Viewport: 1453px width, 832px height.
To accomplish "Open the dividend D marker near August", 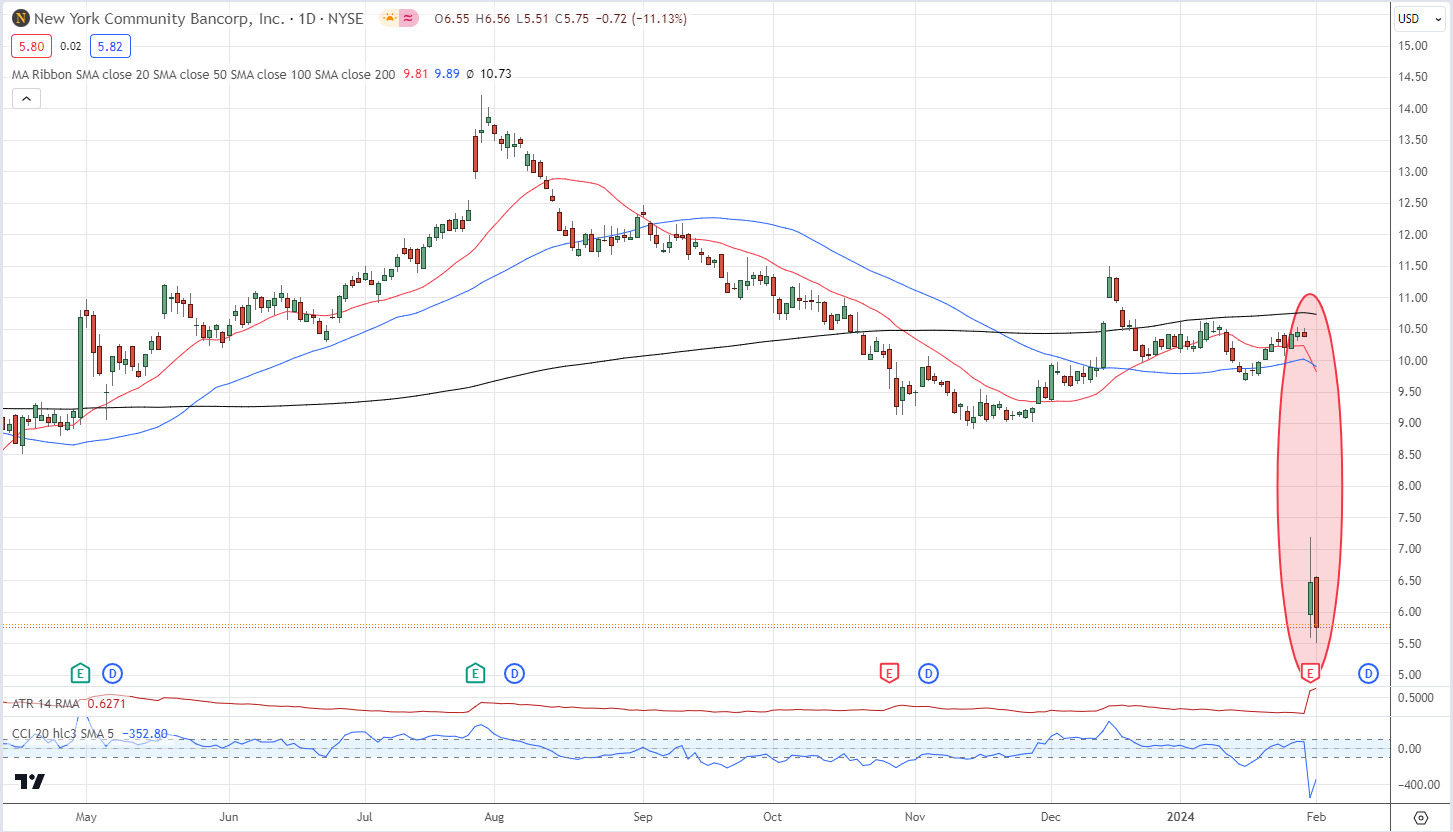I will pyautogui.click(x=515, y=673).
